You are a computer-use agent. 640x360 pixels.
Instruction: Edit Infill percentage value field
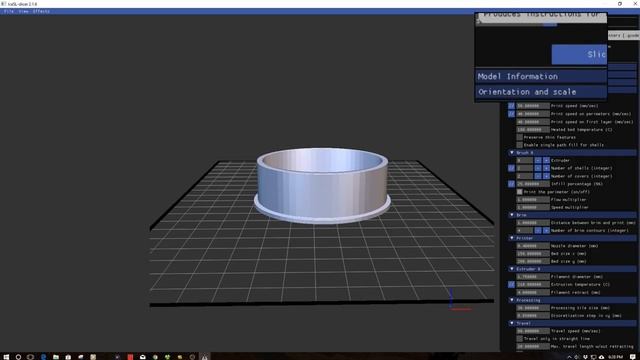click(533, 184)
